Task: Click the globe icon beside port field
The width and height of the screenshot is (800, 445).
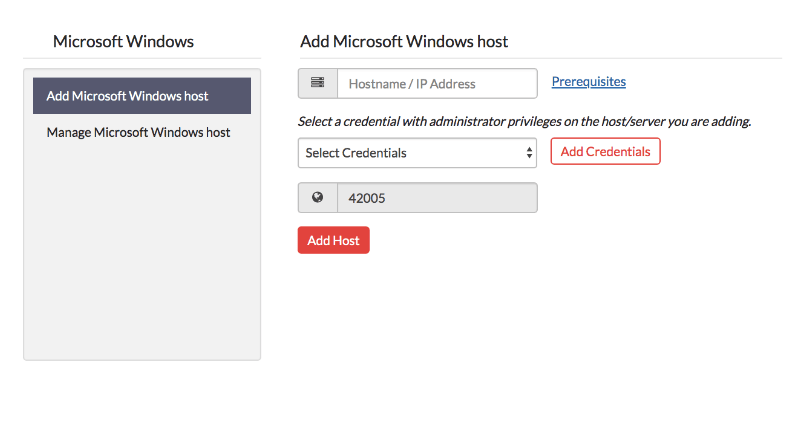Action: coord(318,198)
